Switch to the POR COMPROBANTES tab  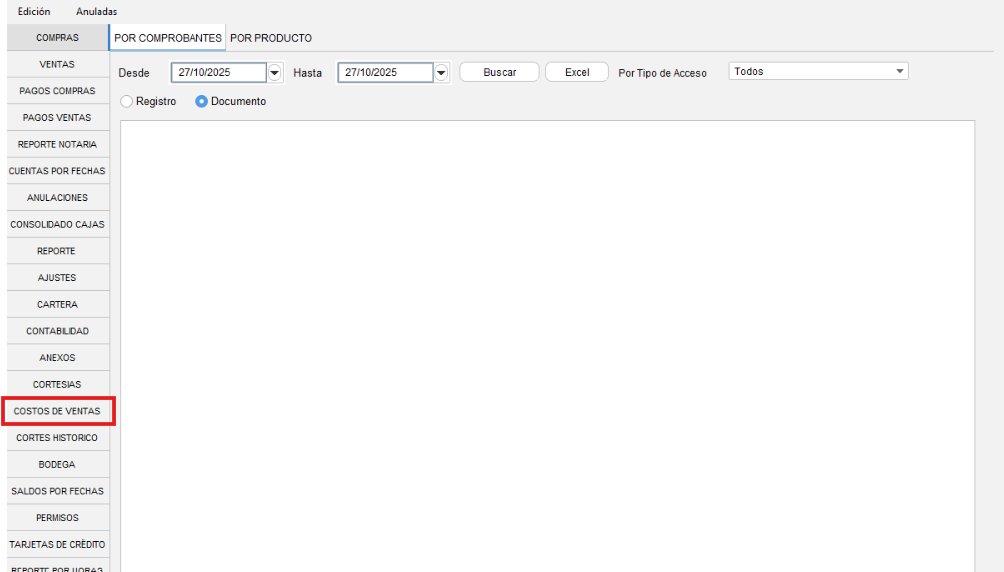click(x=167, y=38)
